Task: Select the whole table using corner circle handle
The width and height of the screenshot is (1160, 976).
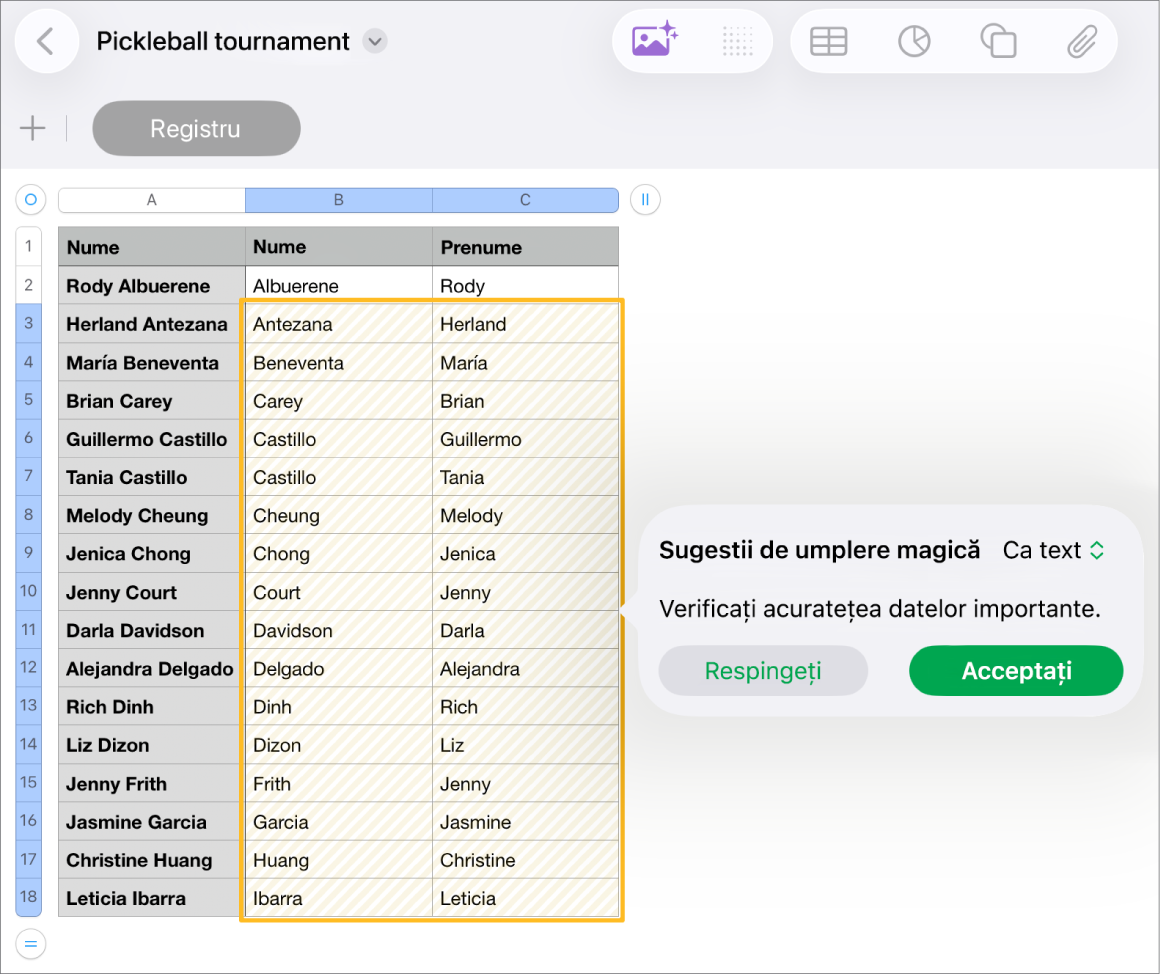Action: click(31, 200)
